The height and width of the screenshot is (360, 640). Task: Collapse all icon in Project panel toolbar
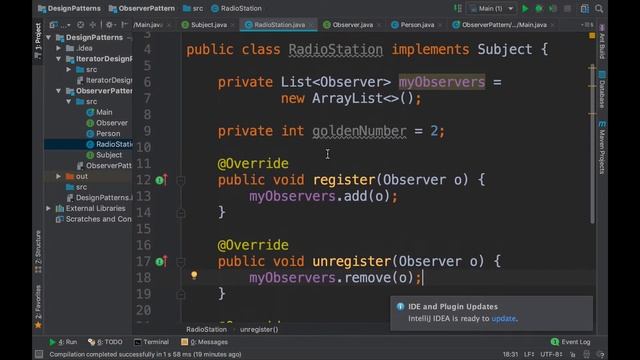(93, 25)
